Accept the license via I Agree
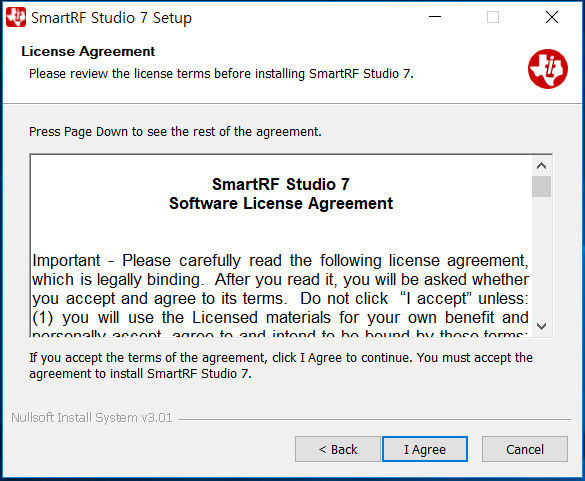Screen dimensions: 585x481 [425, 449]
